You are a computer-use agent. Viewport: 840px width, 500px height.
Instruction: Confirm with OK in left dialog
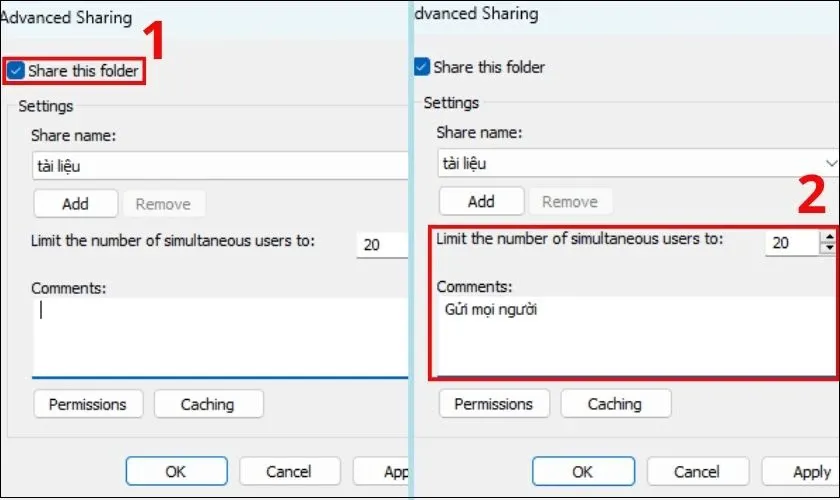click(176, 471)
